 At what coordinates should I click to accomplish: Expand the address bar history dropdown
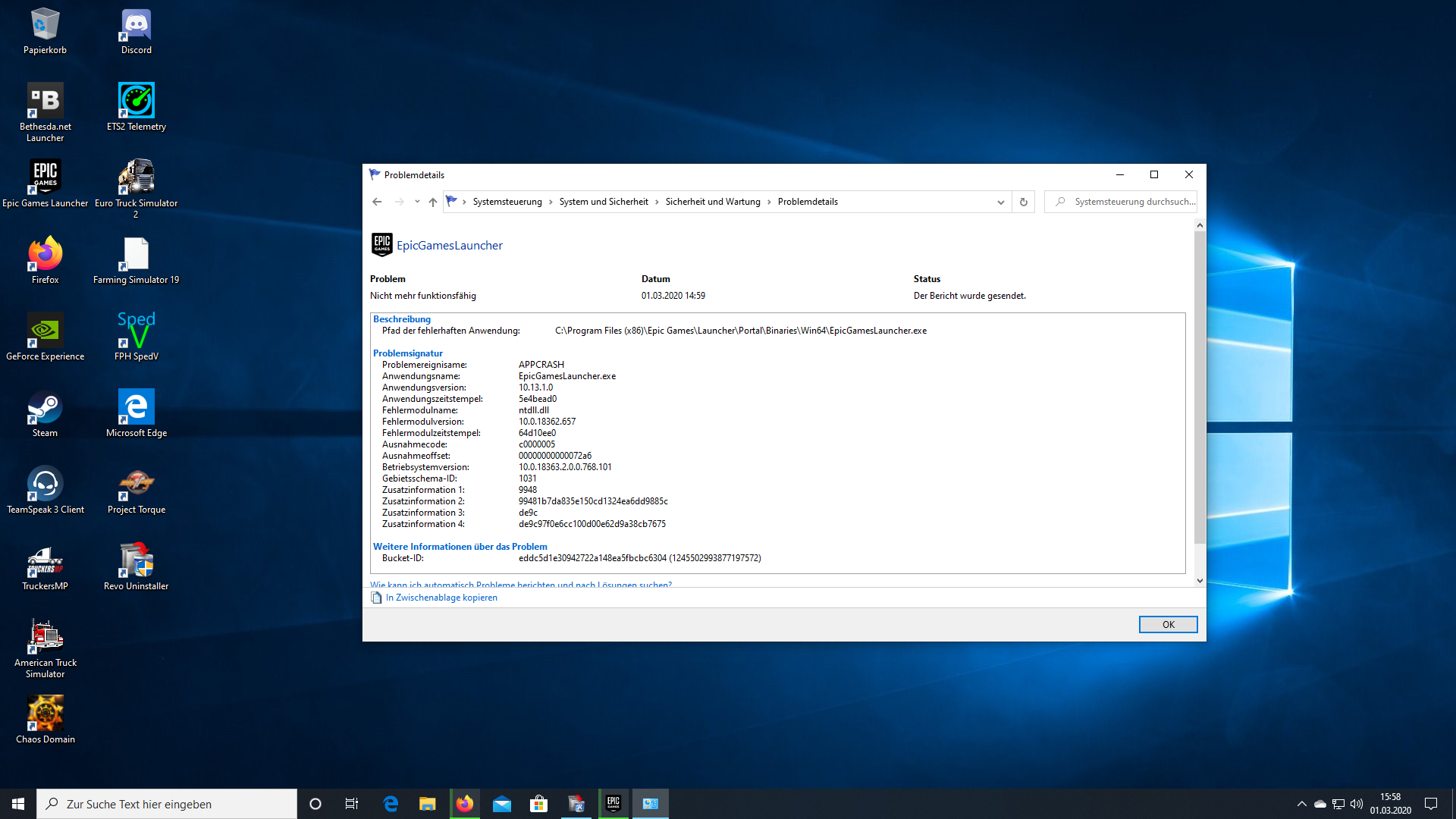click(x=1001, y=202)
